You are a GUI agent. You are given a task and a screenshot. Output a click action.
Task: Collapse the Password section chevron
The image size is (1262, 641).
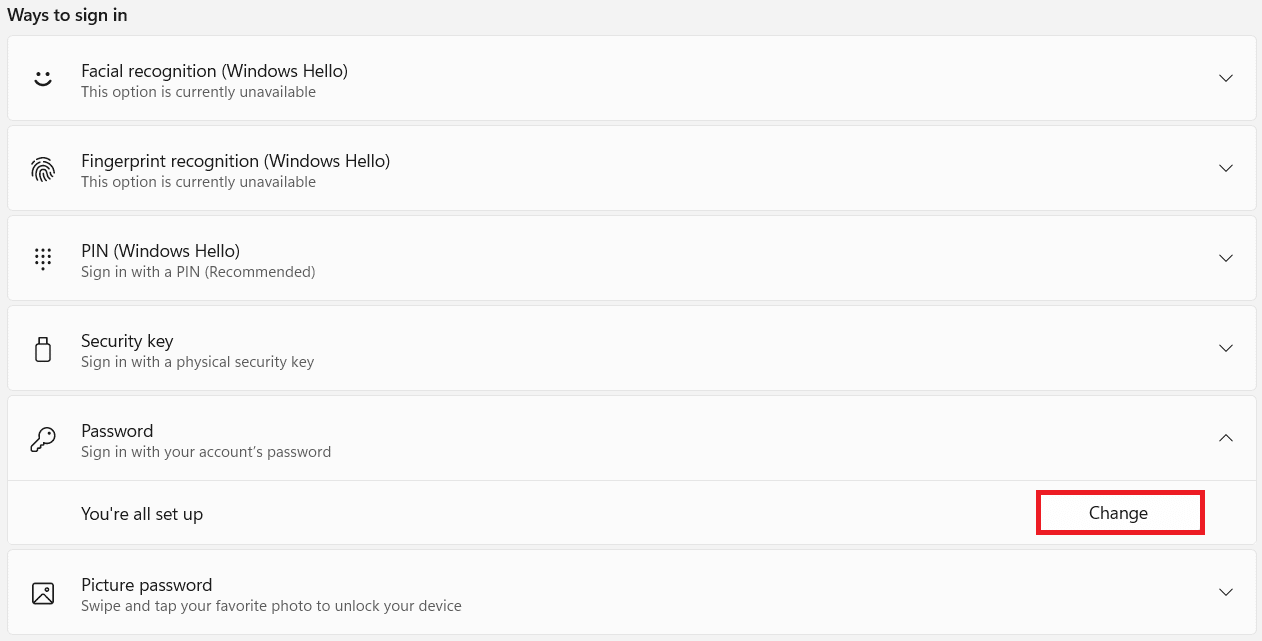pyautogui.click(x=1226, y=438)
